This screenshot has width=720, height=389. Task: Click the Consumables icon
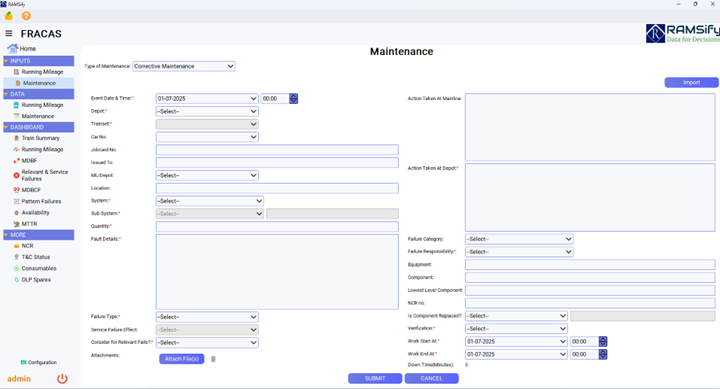coord(17,268)
